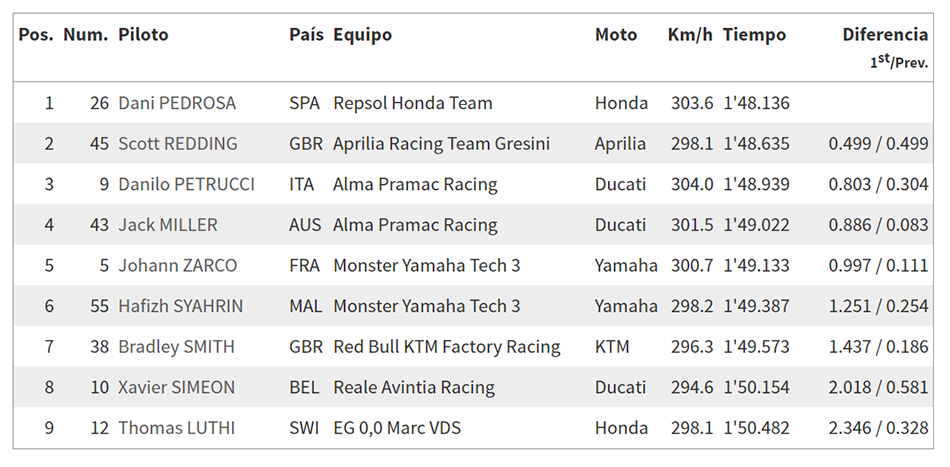Click the Piloto column header

pos(144,35)
